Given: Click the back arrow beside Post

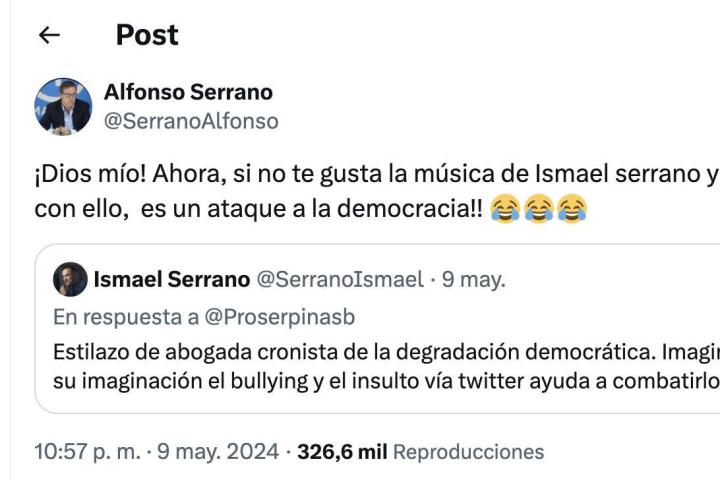Looking at the screenshot, I should pos(47,36).
